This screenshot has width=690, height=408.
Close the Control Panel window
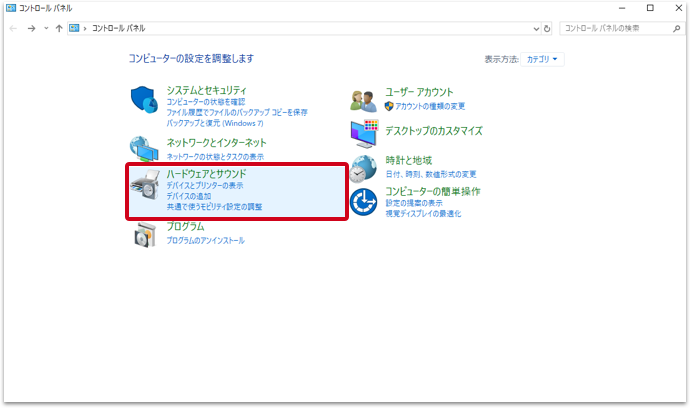(679, 8)
